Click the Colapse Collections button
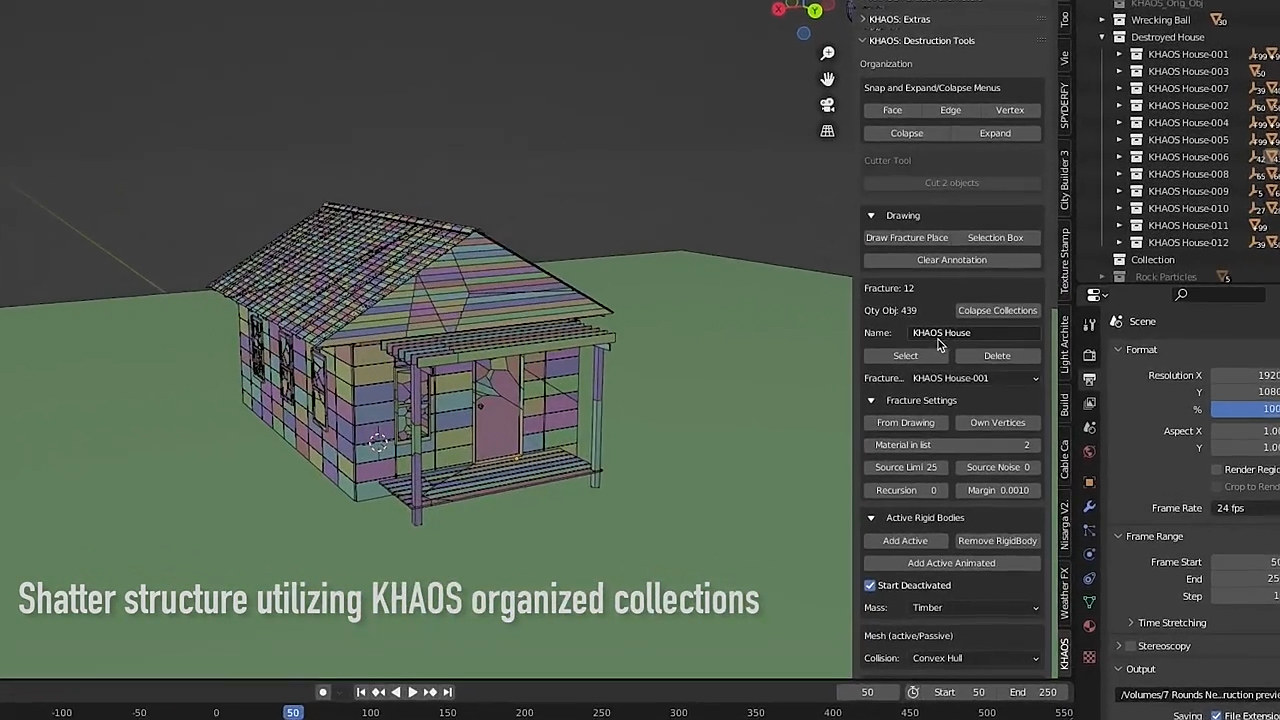The height and width of the screenshot is (720, 1280). point(998,311)
